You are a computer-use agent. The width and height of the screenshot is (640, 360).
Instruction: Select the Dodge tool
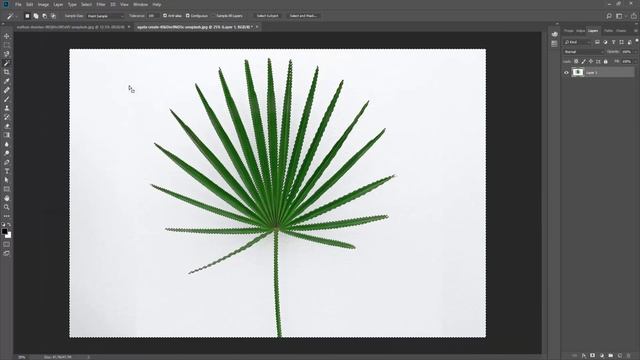tap(7, 153)
